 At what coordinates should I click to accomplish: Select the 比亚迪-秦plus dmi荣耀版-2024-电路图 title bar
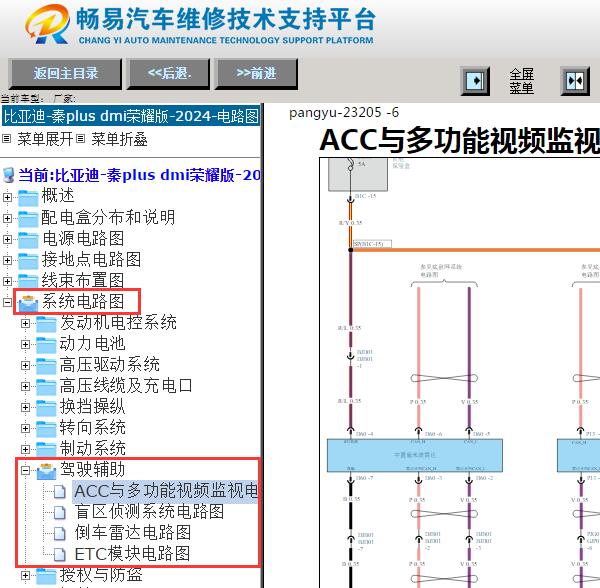coord(131,116)
